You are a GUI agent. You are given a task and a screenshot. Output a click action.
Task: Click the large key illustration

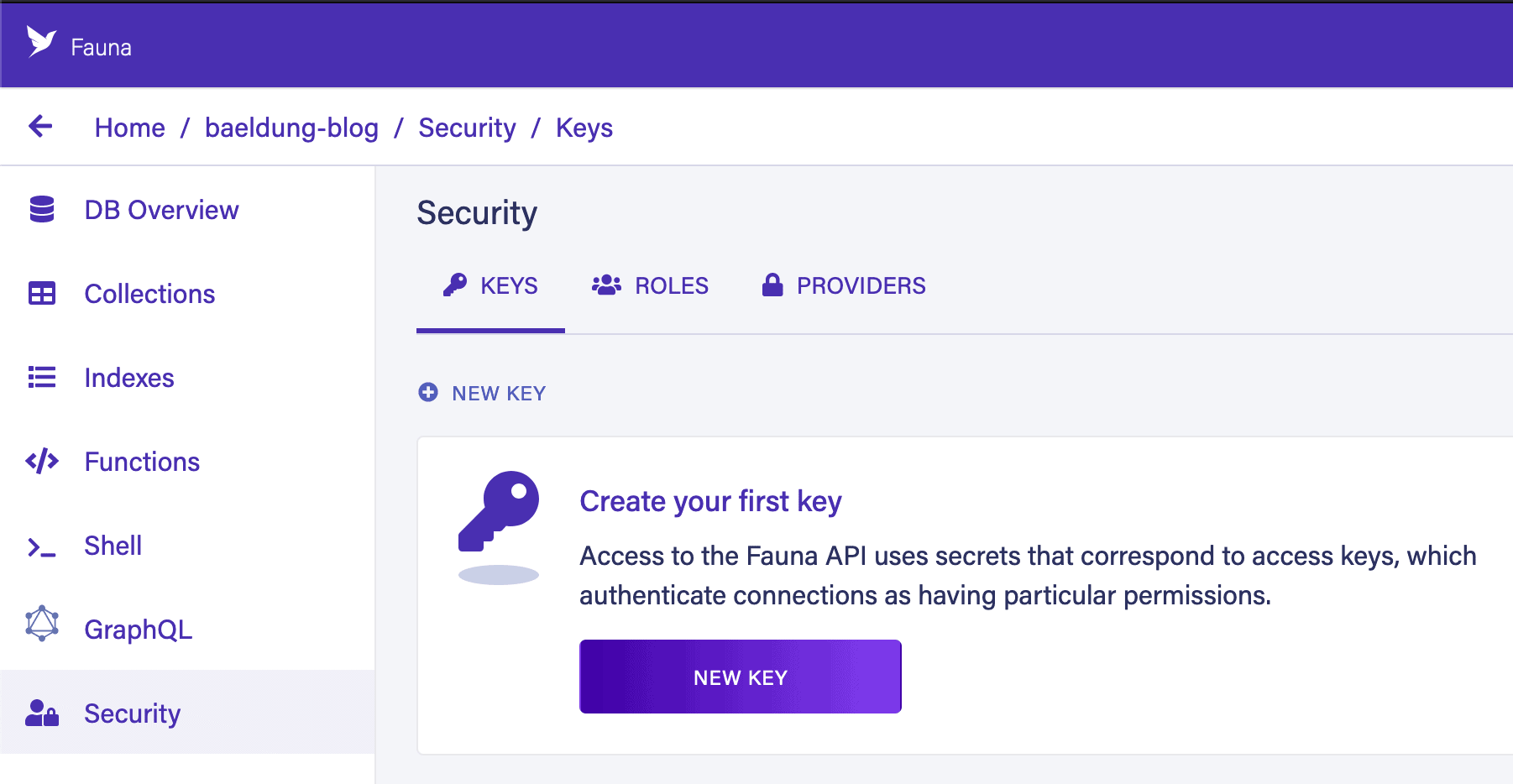(499, 512)
